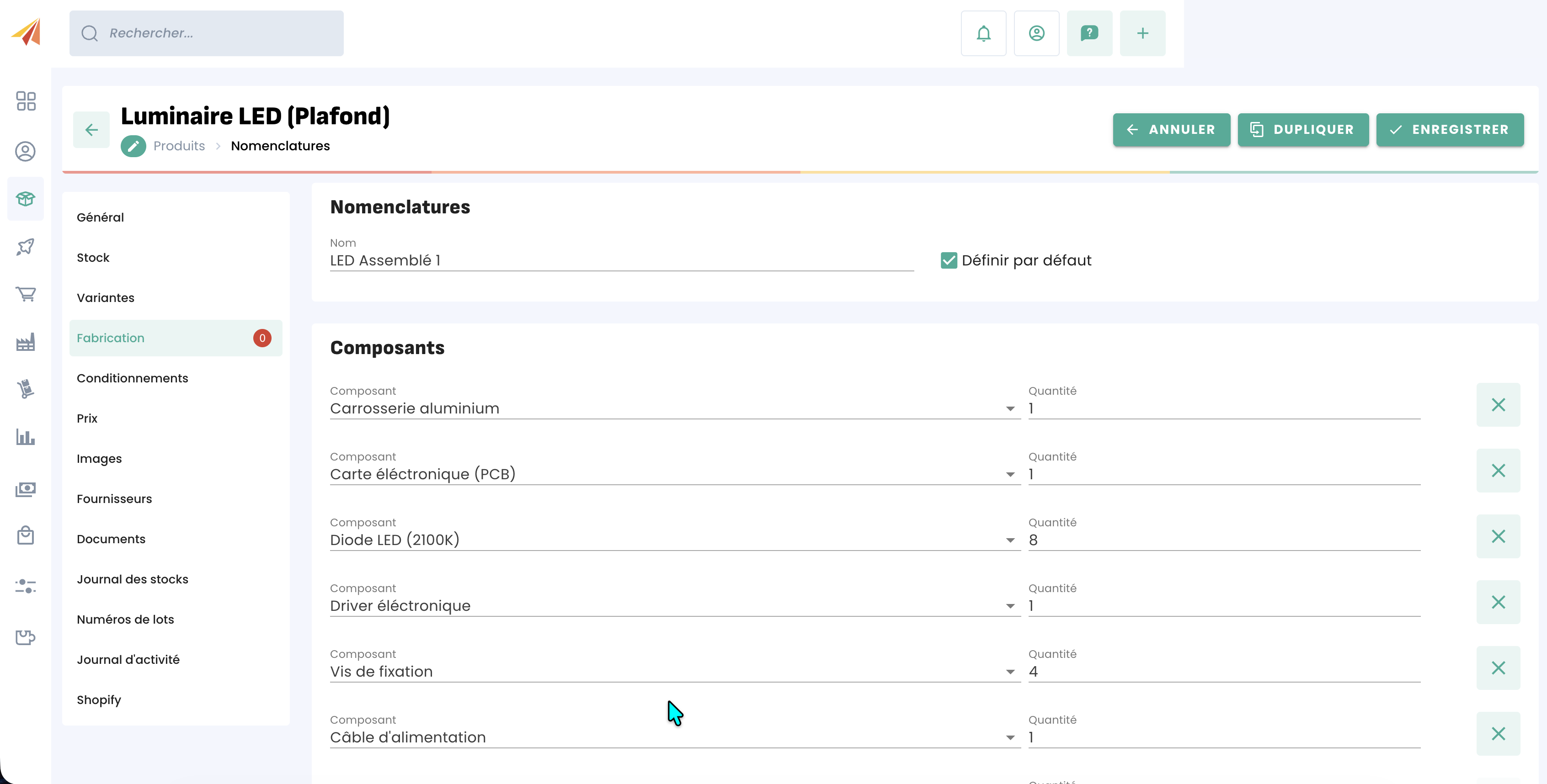Click the bar chart reports sidebar icon
This screenshot has width=1547, height=784.
point(26,437)
